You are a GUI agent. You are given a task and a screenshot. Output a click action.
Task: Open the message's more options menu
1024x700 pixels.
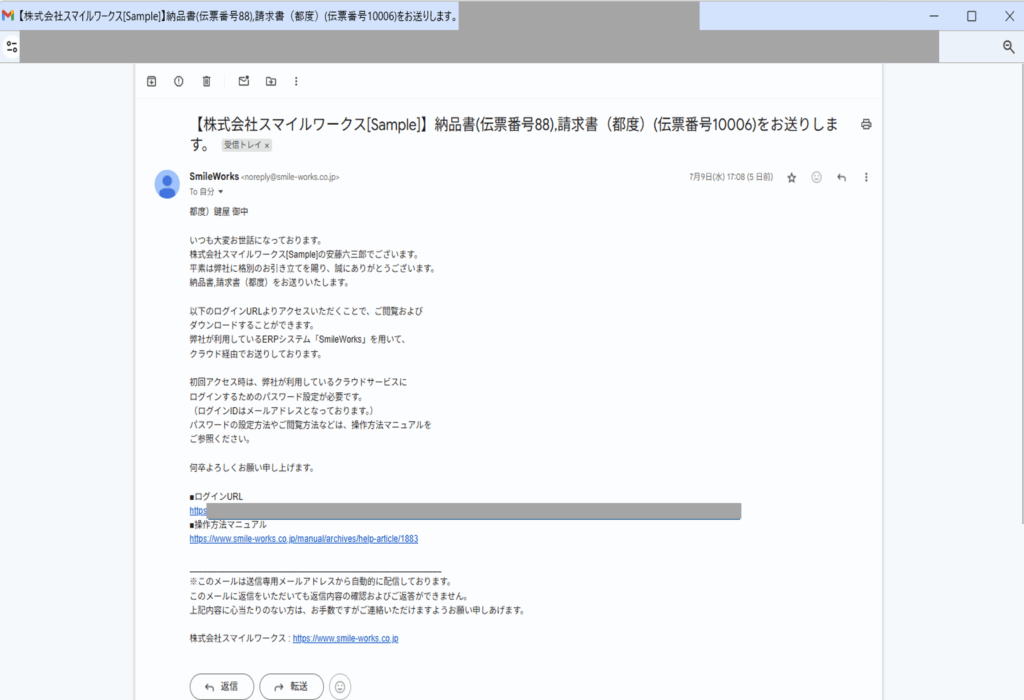pos(866,178)
